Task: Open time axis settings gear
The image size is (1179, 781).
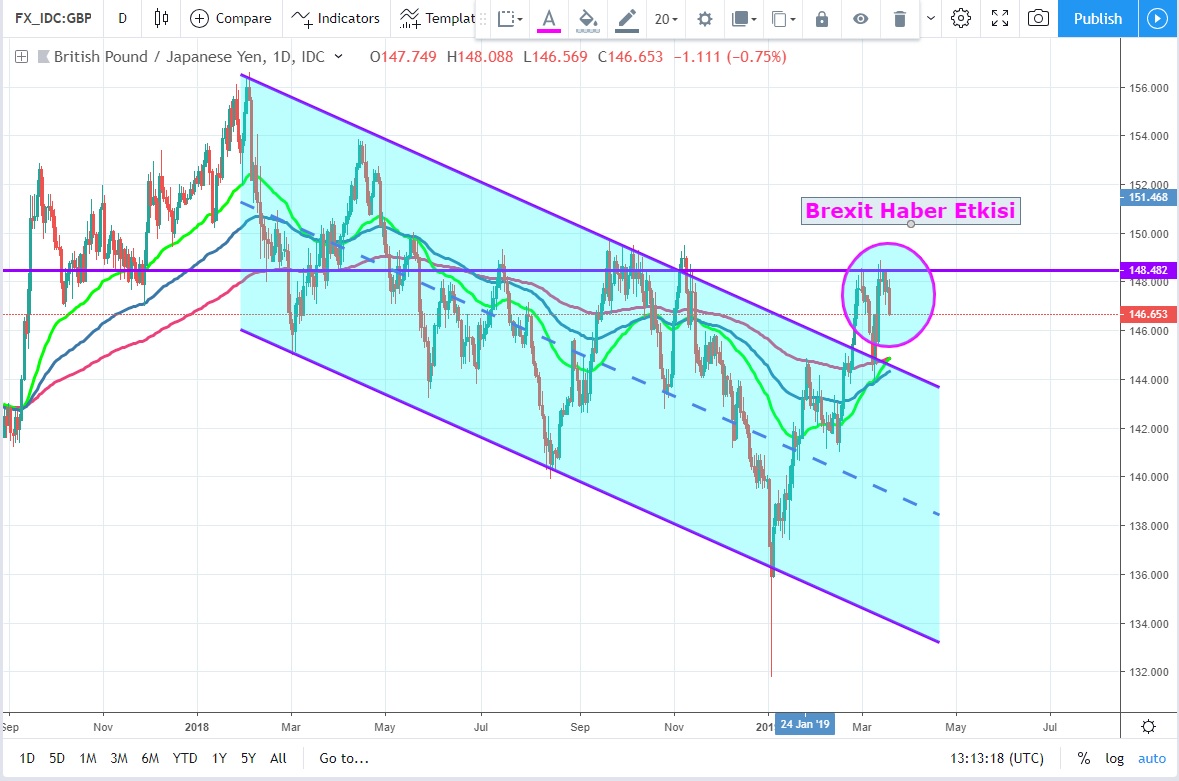Action: tap(1148, 726)
